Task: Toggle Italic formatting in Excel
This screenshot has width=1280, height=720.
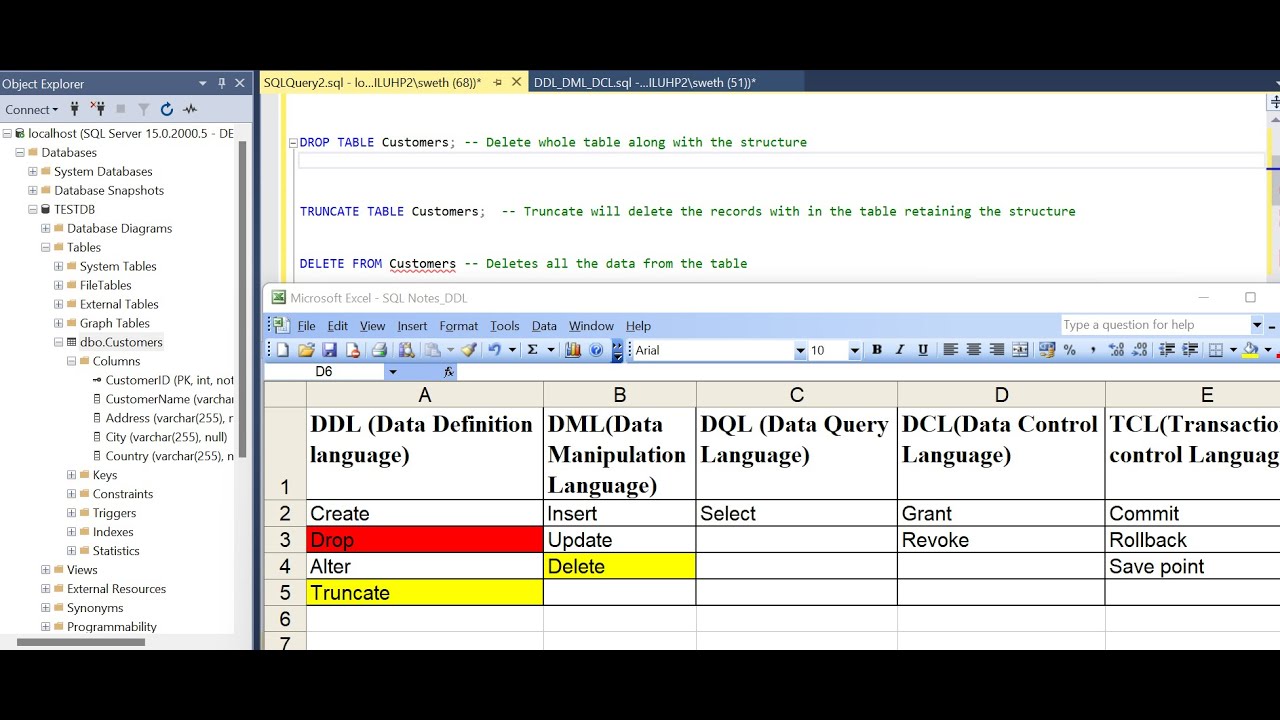Action: click(899, 350)
